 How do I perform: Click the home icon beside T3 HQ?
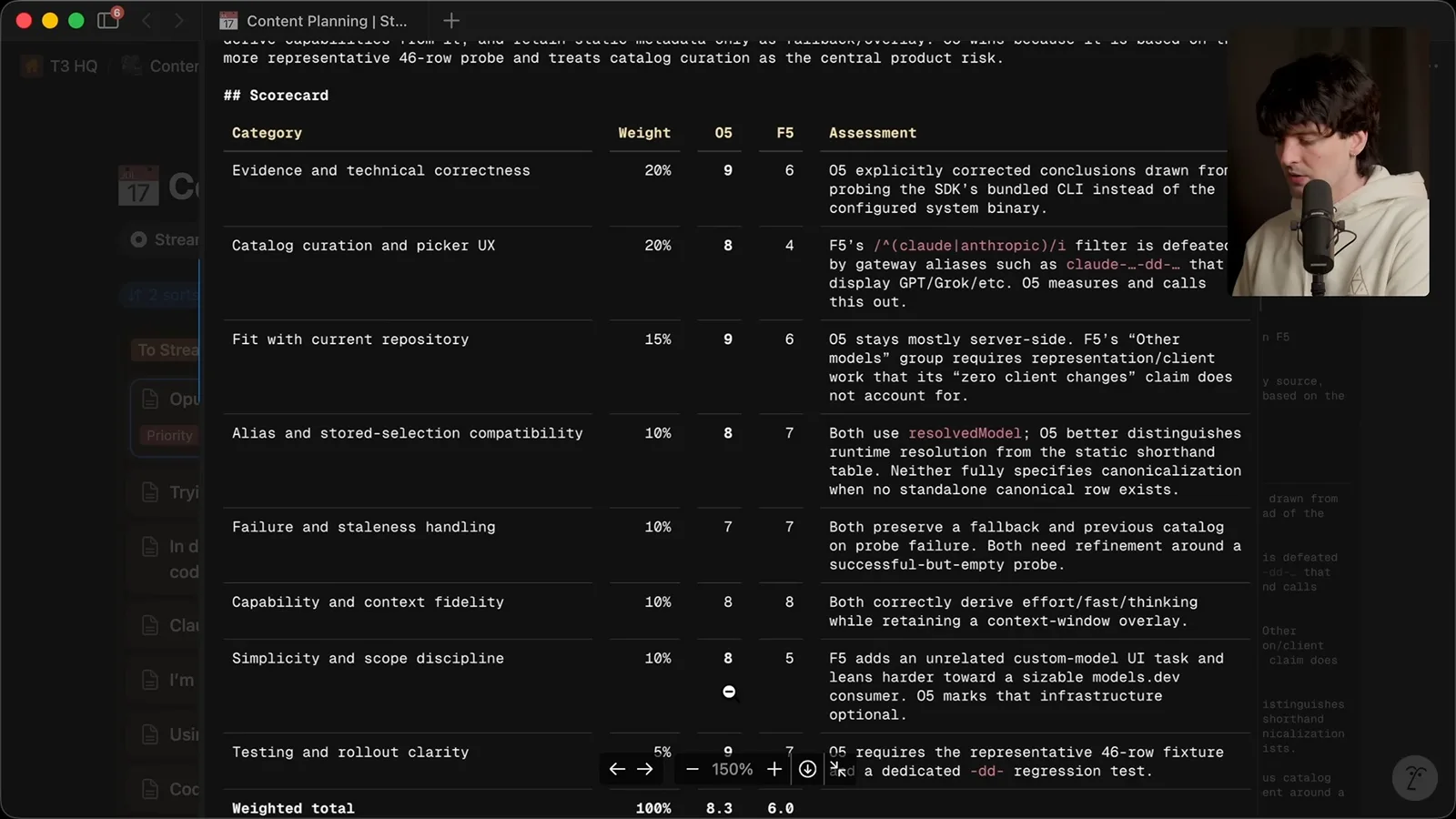click(x=33, y=66)
